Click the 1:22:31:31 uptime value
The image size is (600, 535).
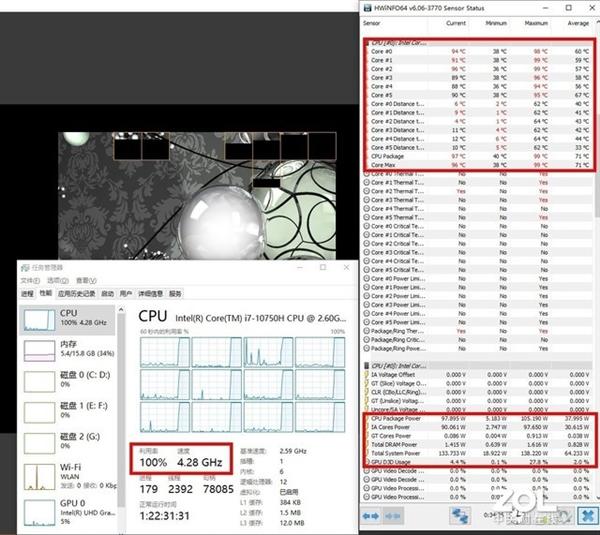[165, 516]
